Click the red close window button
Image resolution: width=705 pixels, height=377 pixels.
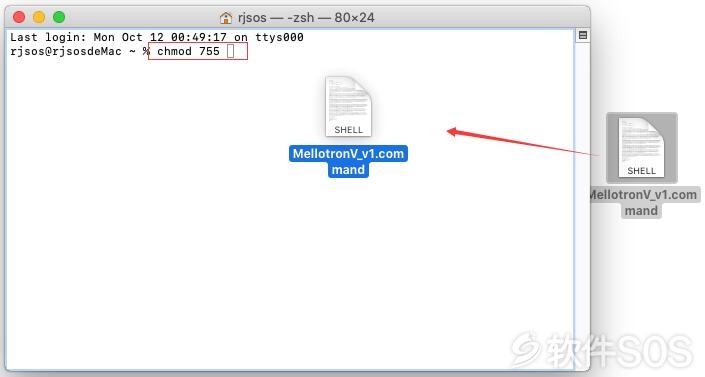[x=19, y=17]
